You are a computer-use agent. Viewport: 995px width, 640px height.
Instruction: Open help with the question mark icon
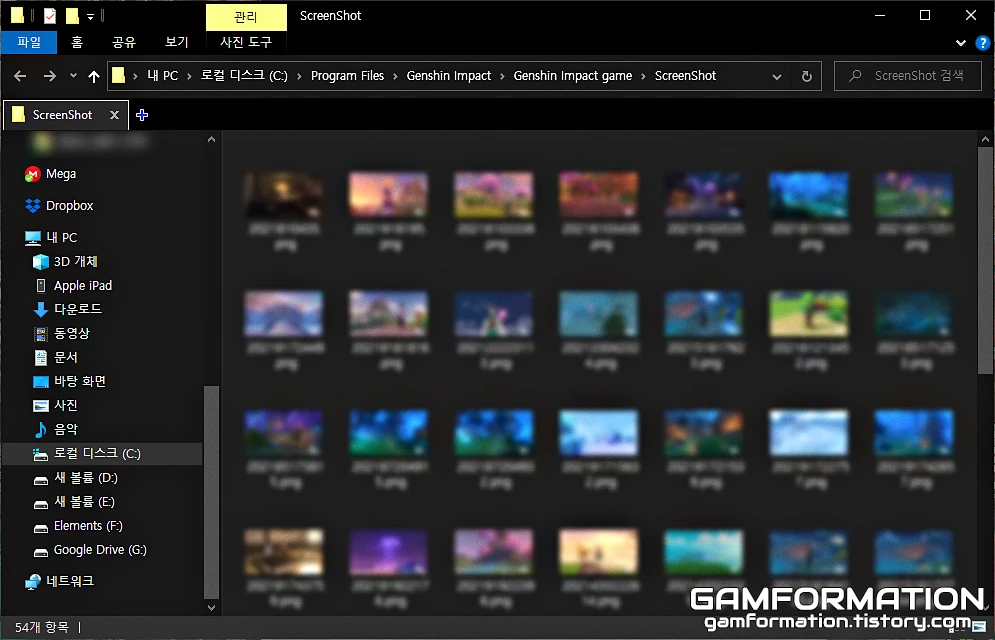pos(982,43)
